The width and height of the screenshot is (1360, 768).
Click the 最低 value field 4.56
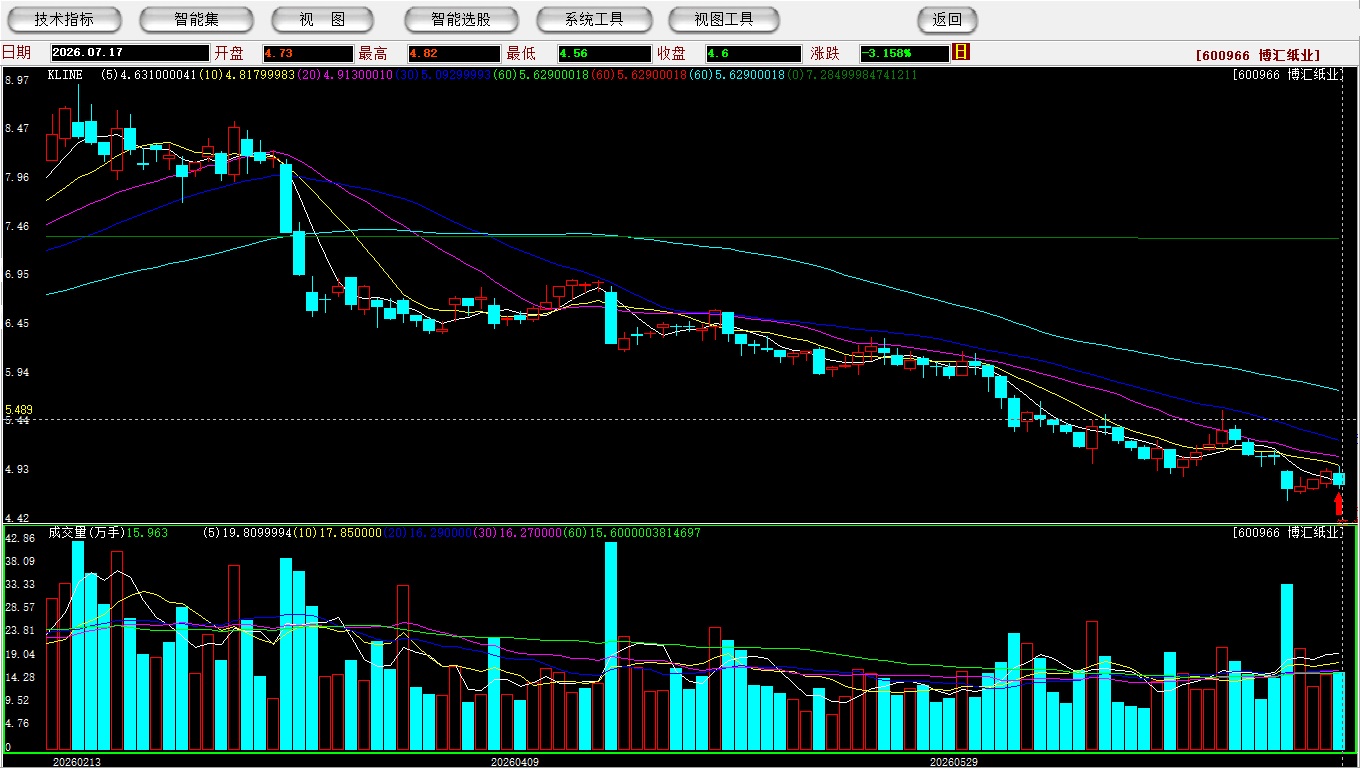[604, 53]
